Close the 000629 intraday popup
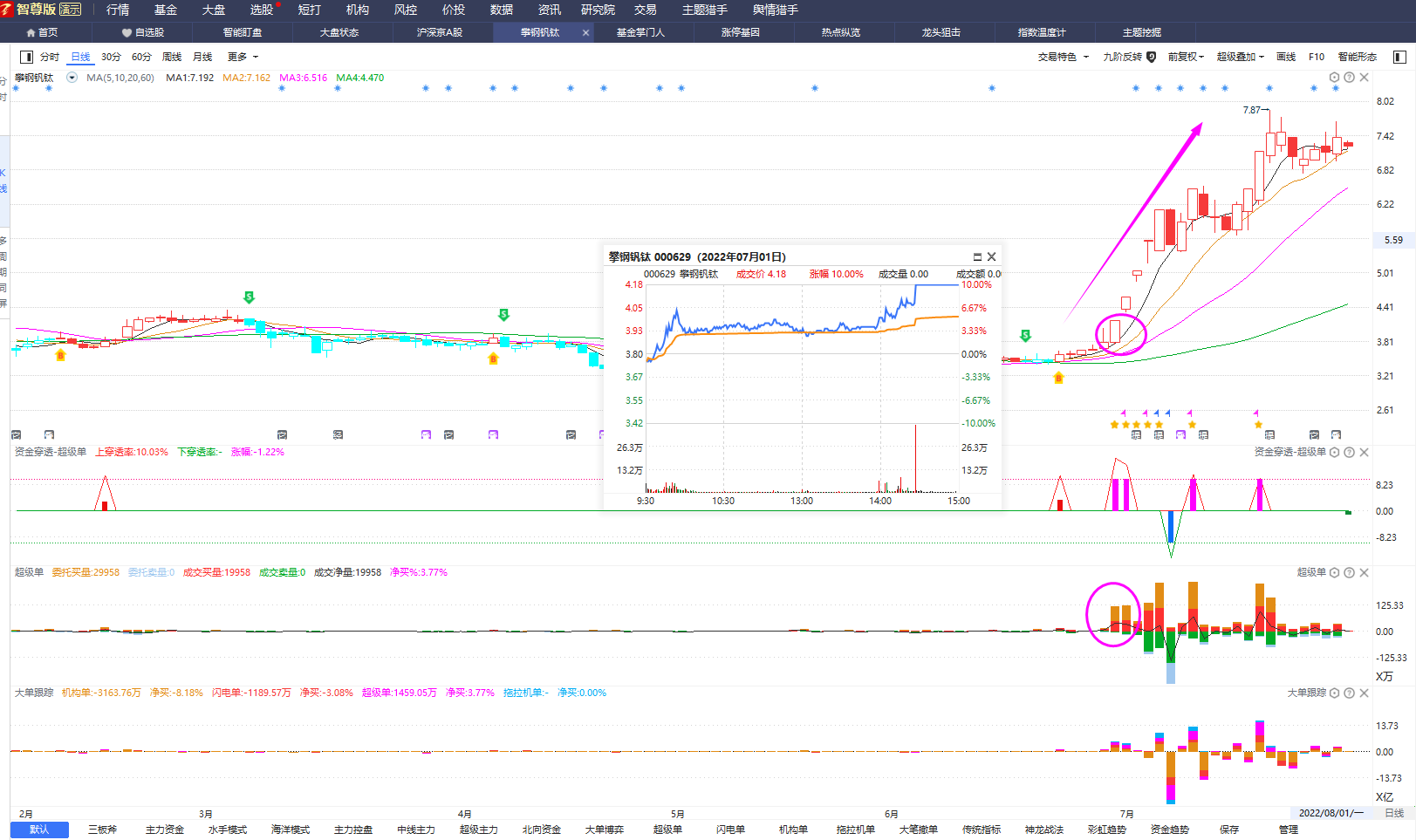 [x=991, y=256]
